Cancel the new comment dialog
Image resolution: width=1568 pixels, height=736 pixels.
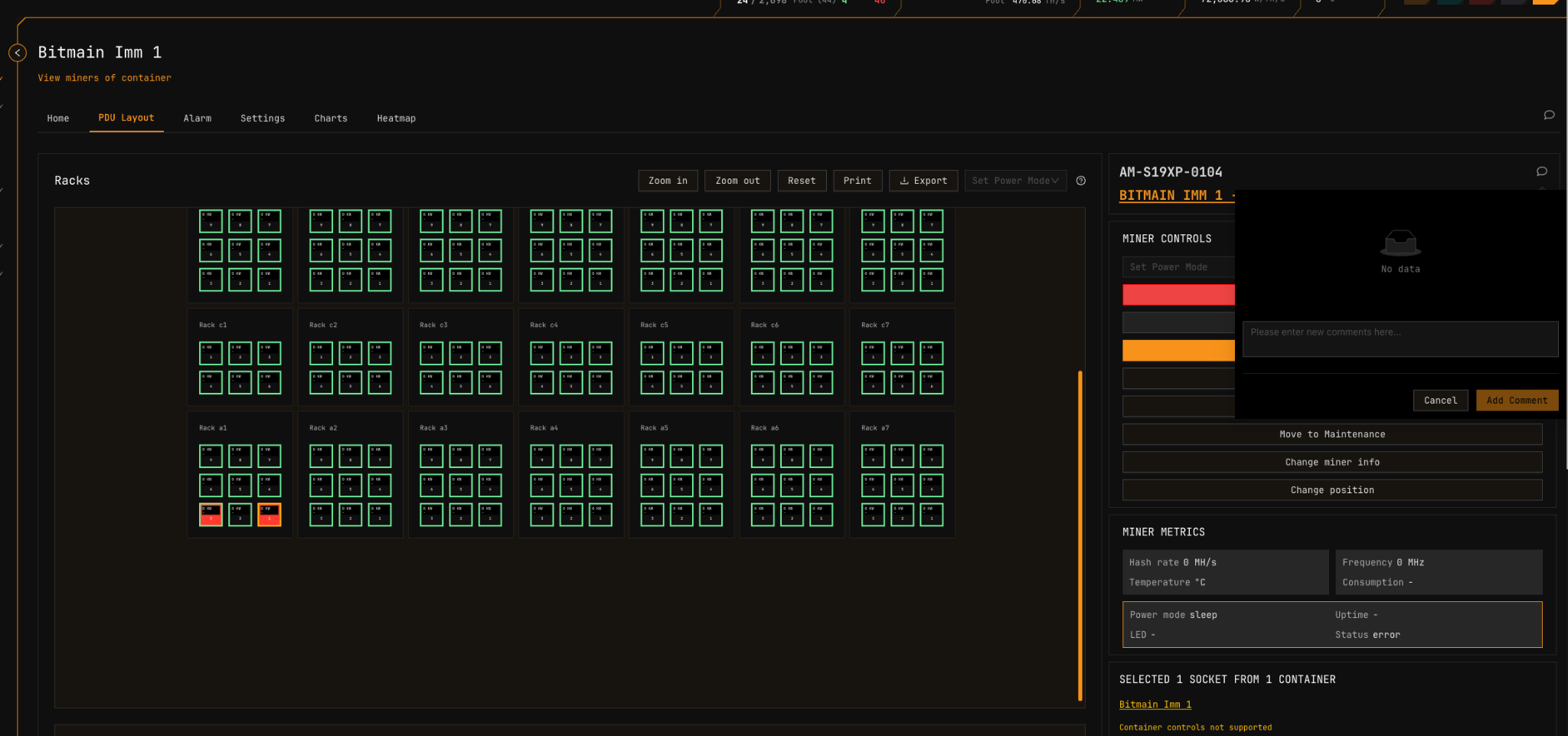coord(1440,400)
